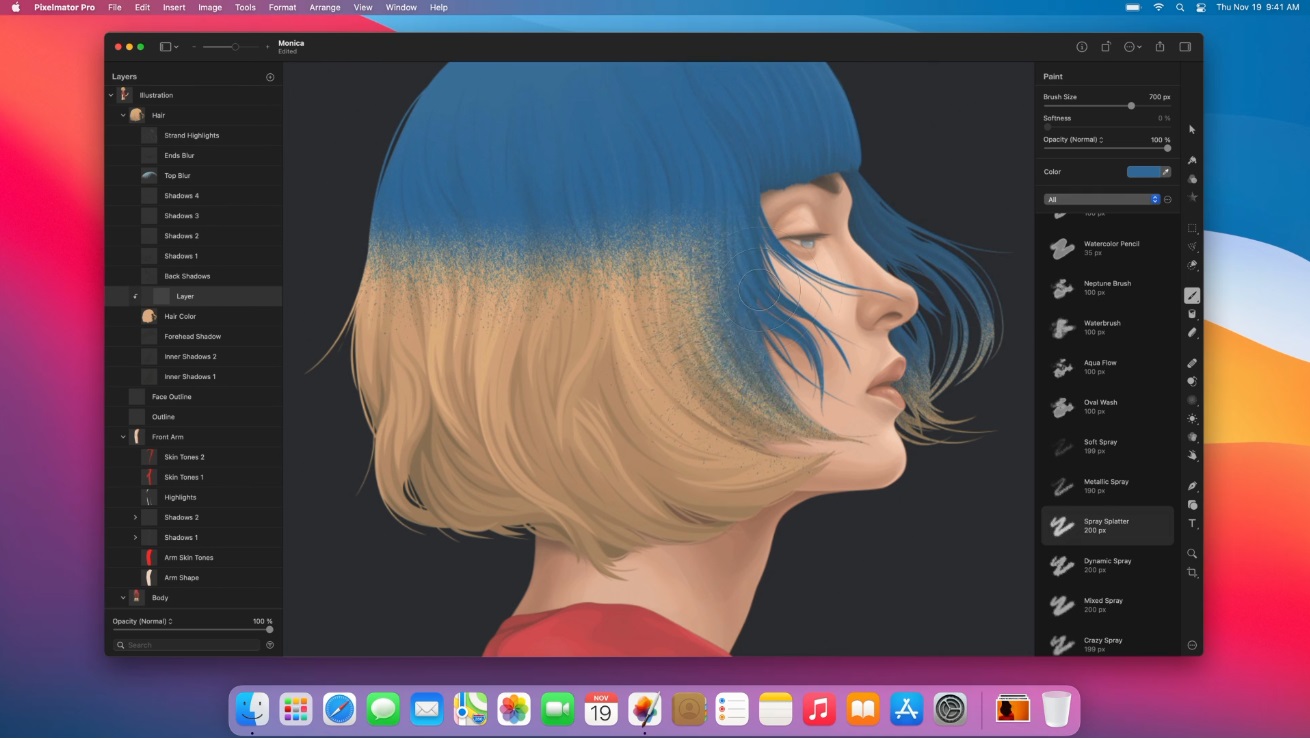Open the Format menu

[282, 7]
